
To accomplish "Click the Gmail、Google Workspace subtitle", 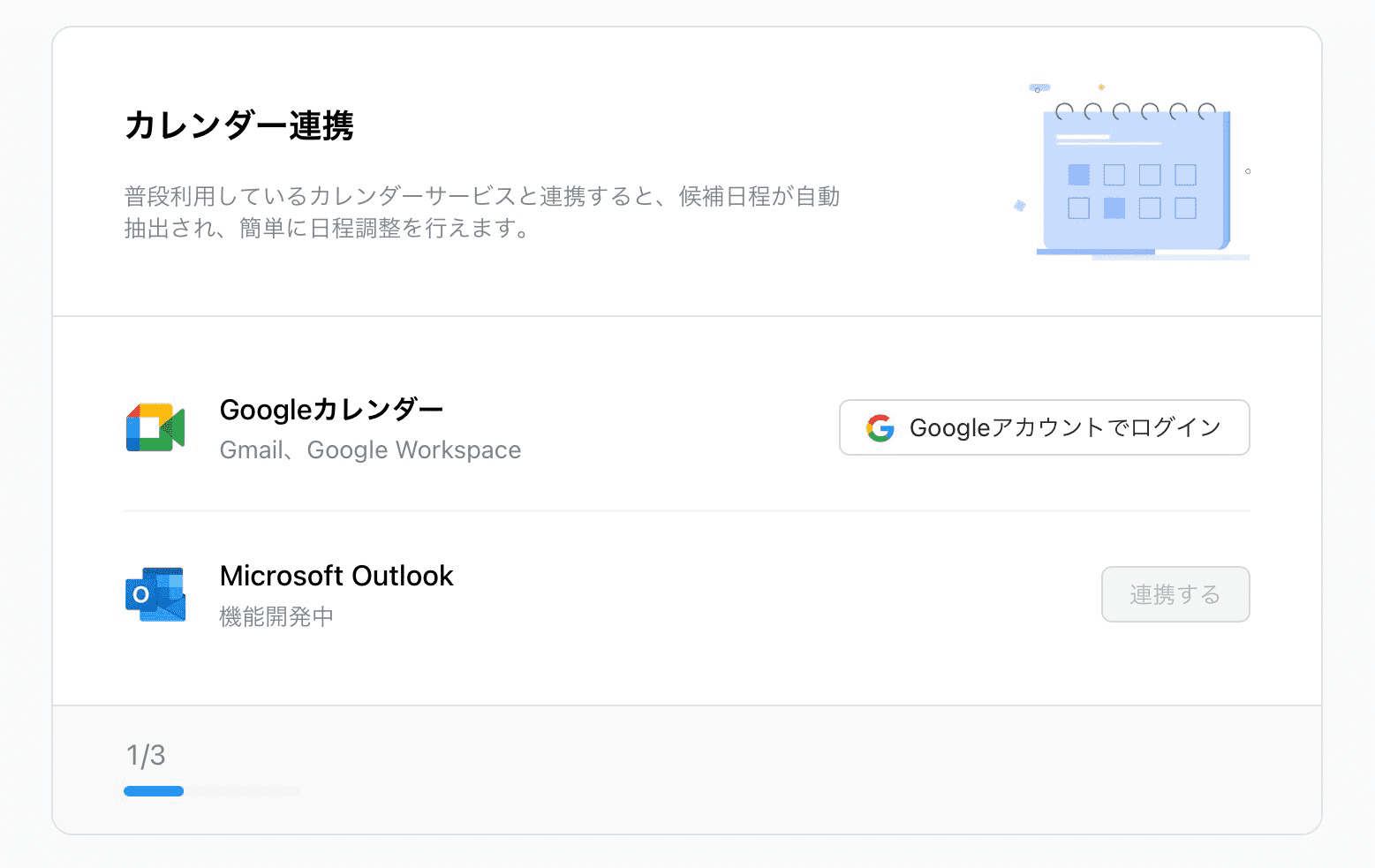I will (370, 450).
